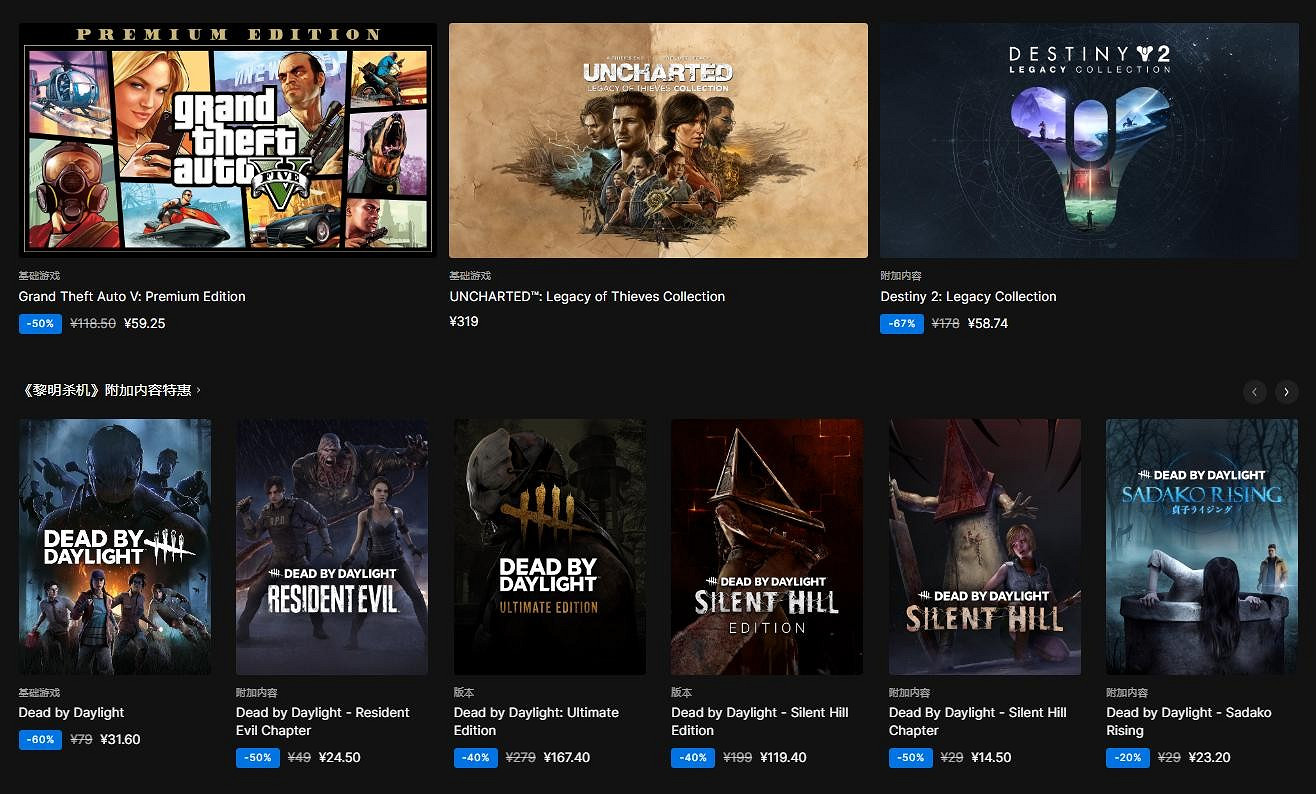Click the ¥14.50 price of Silent Hill Chapter

(x=991, y=758)
